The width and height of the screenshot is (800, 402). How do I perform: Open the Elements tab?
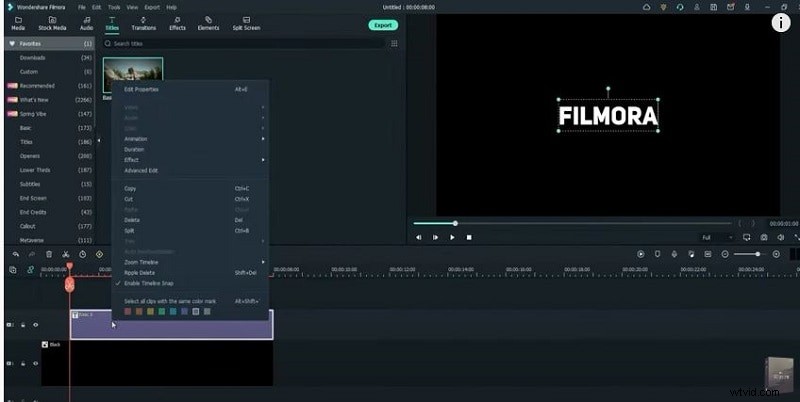208,23
